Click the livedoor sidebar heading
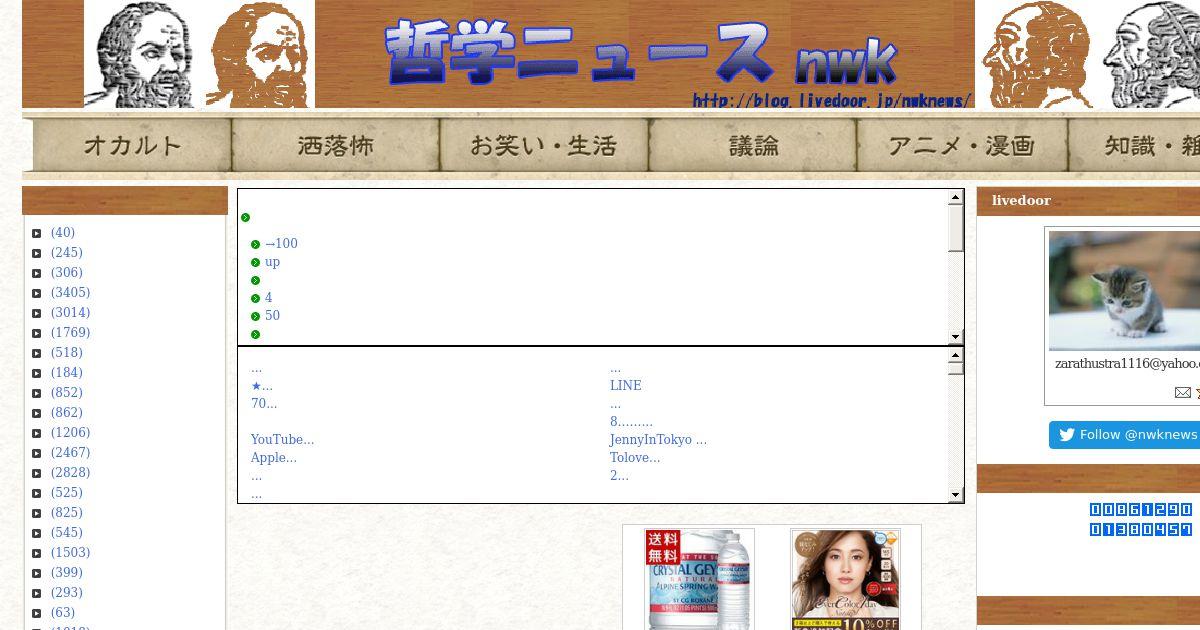 click(1021, 201)
